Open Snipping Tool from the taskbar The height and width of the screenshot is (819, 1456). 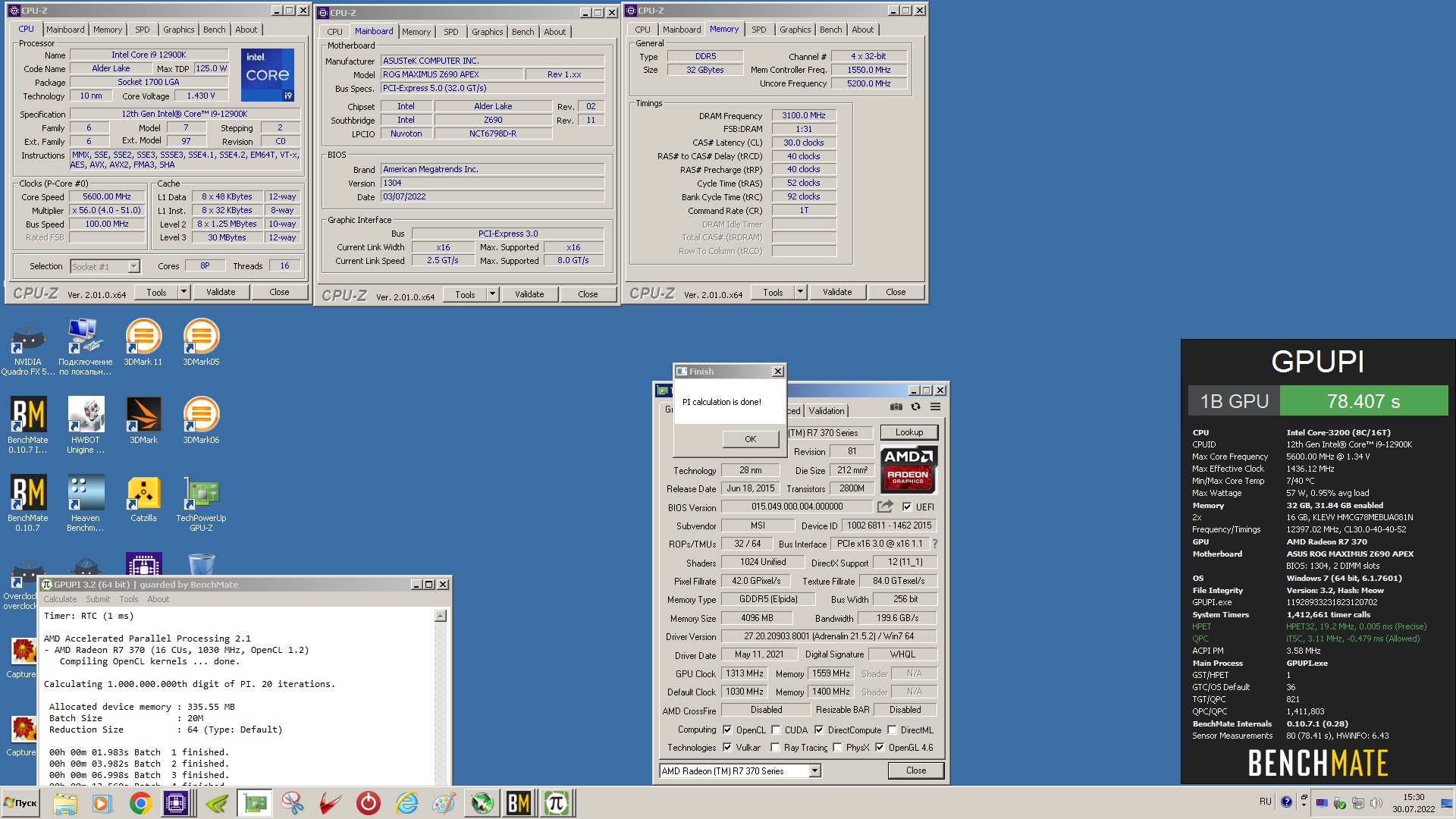(292, 802)
